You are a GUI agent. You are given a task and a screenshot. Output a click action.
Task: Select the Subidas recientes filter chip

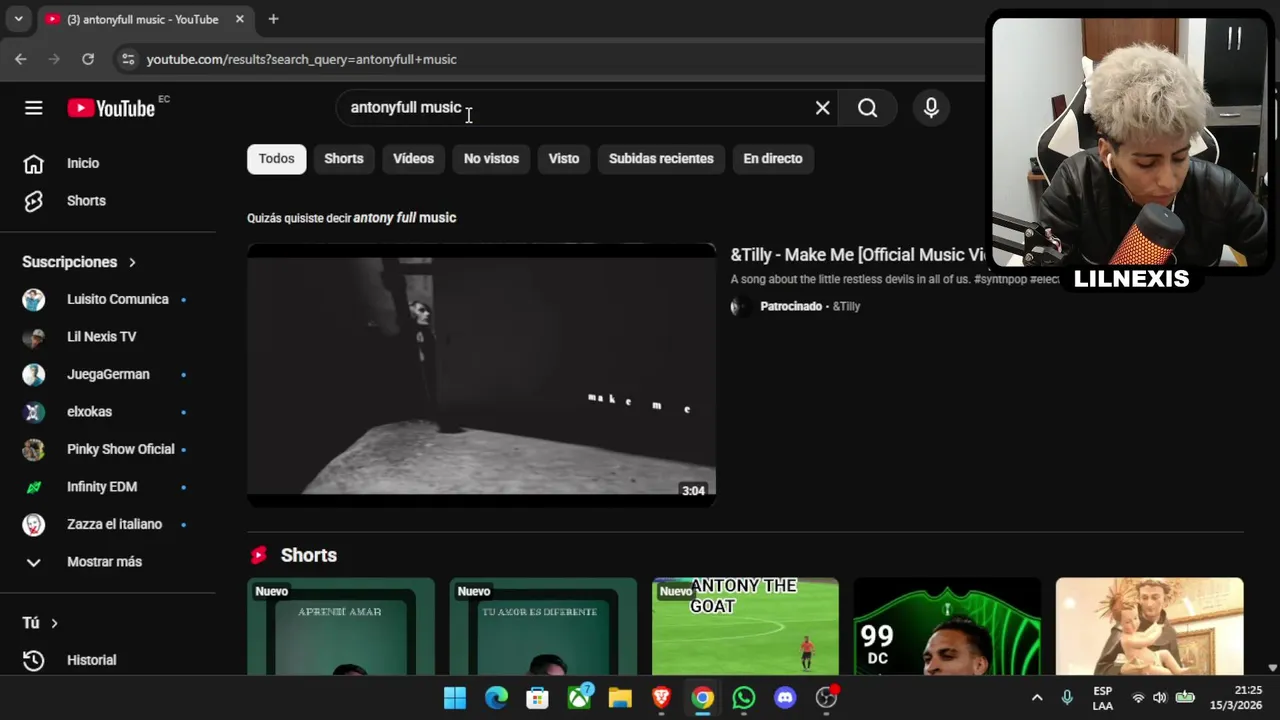(x=661, y=159)
